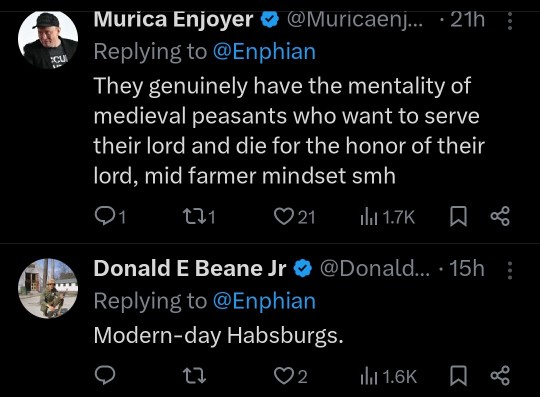This screenshot has height=397, width=540.
Task: Open Murica Enjoyer's profile picture
Action: 48,40
